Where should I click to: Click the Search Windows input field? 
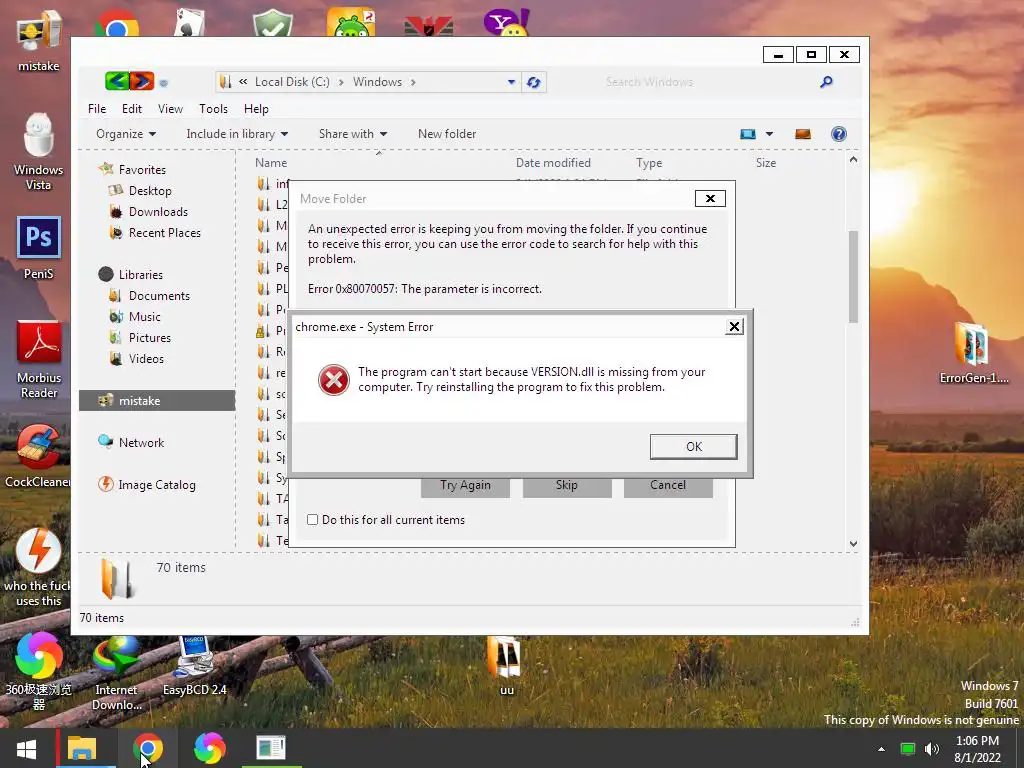[709, 82]
